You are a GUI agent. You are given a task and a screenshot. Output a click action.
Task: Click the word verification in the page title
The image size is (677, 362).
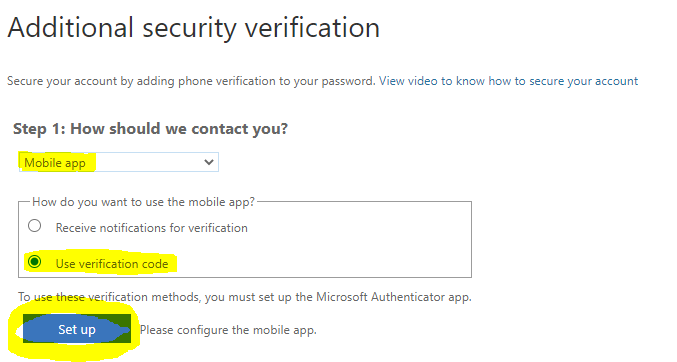pos(312,28)
